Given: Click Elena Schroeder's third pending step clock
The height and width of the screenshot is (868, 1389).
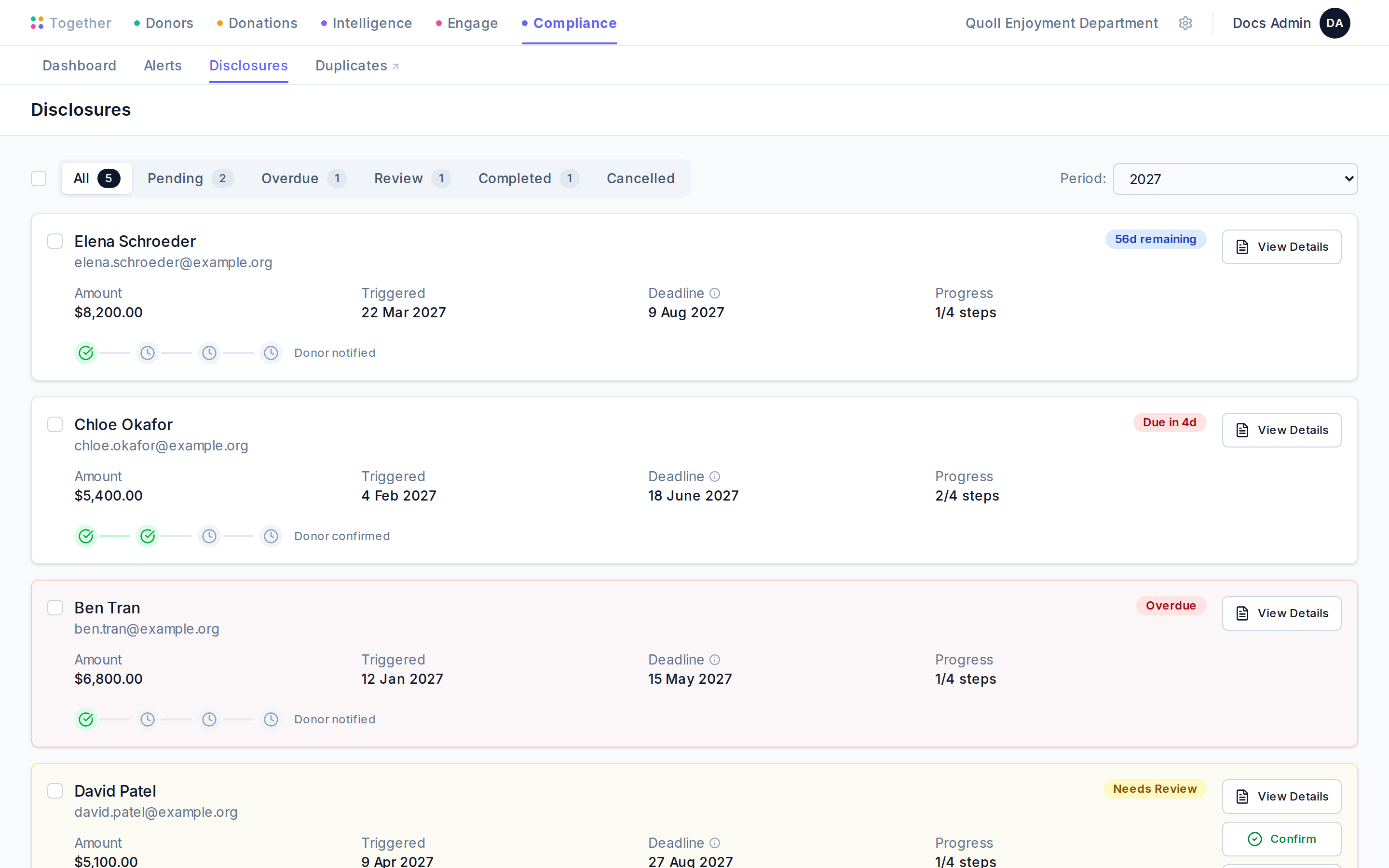Looking at the screenshot, I should pos(209,353).
